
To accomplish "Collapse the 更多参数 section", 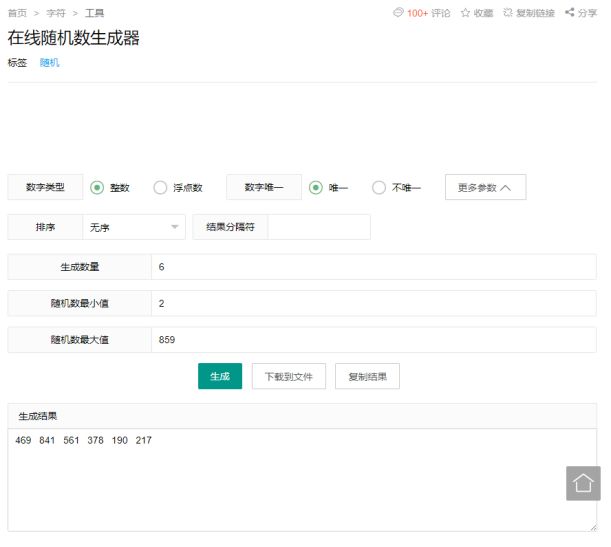I will (486, 187).
